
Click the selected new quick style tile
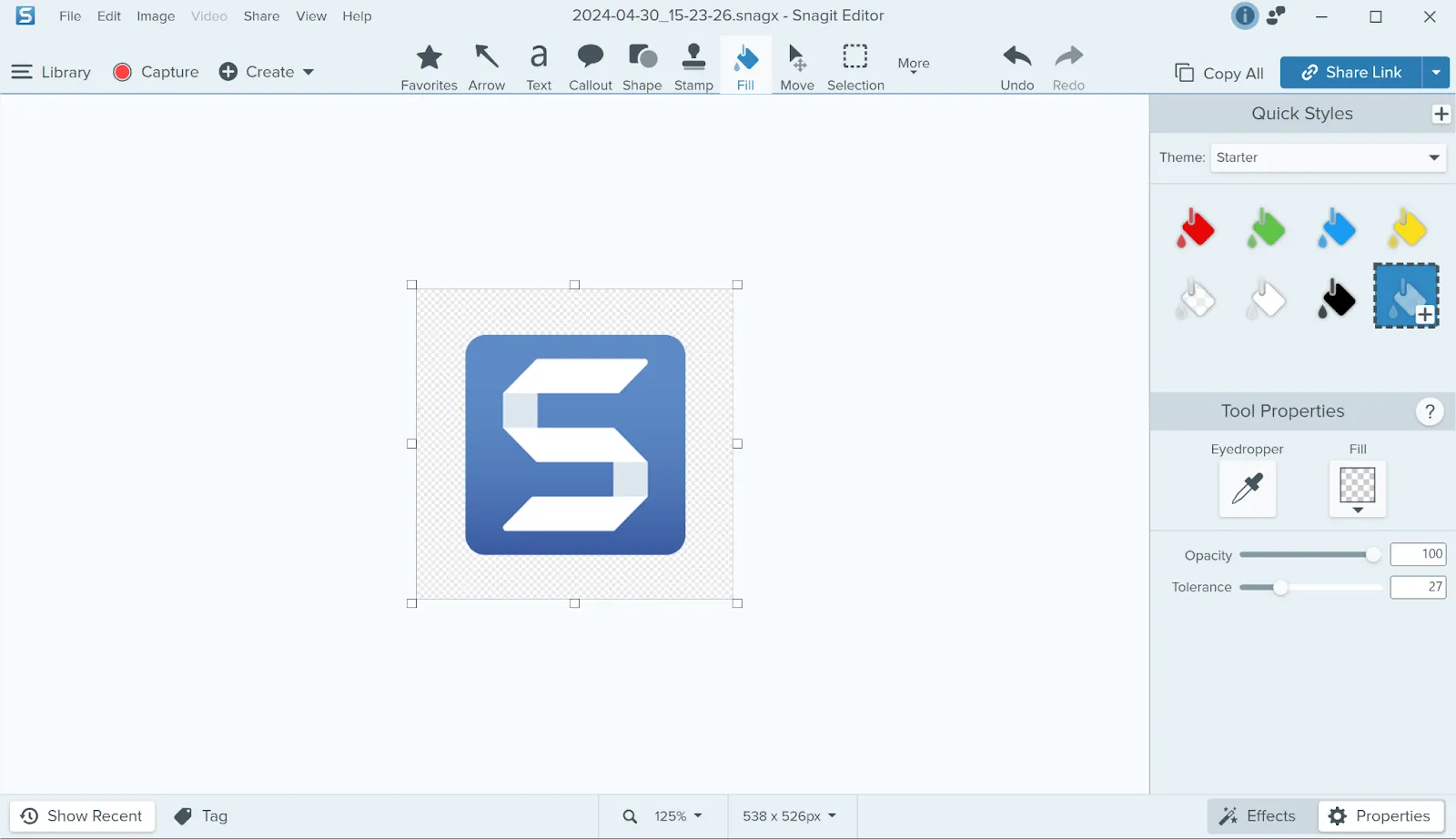coord(1406,296)
